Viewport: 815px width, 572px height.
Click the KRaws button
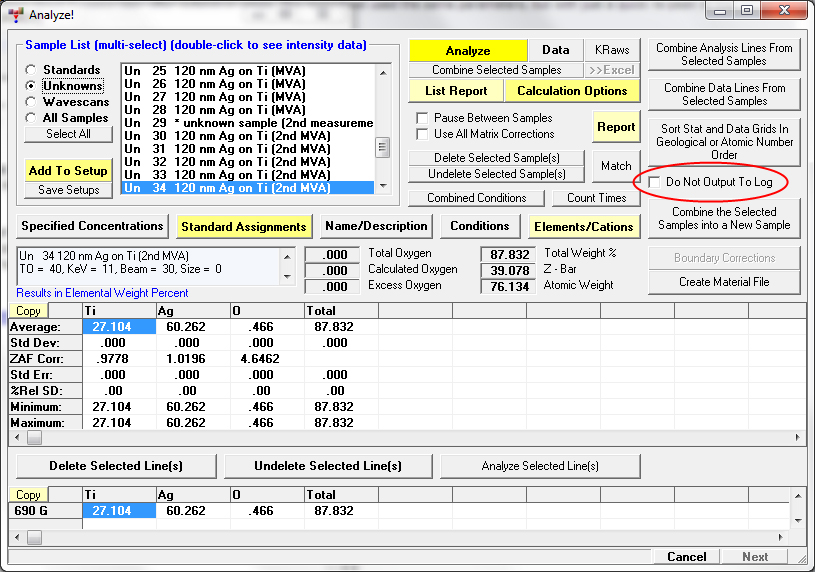pyautogui.click(x=612, y=51)
